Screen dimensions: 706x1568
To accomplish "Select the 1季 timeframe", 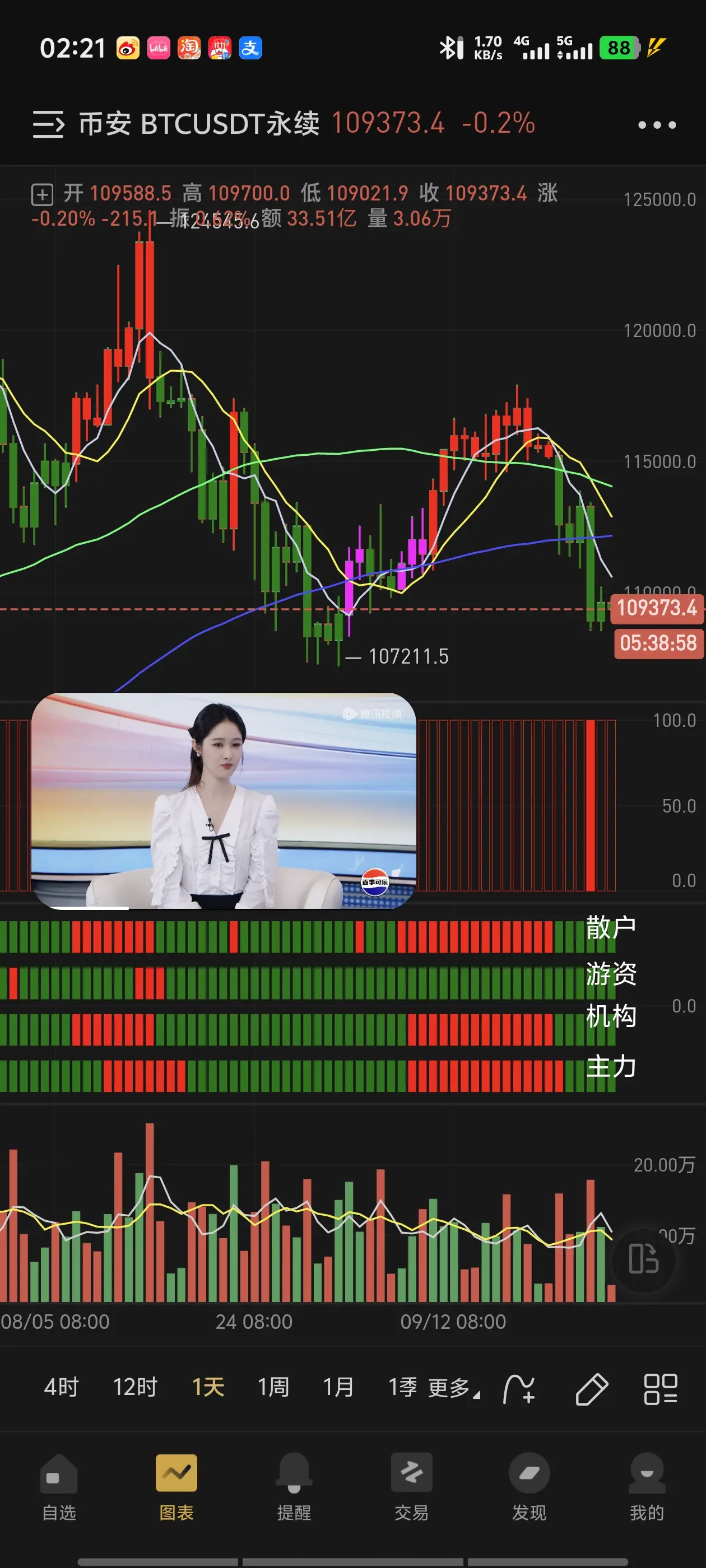I will tap(403, 1387).
